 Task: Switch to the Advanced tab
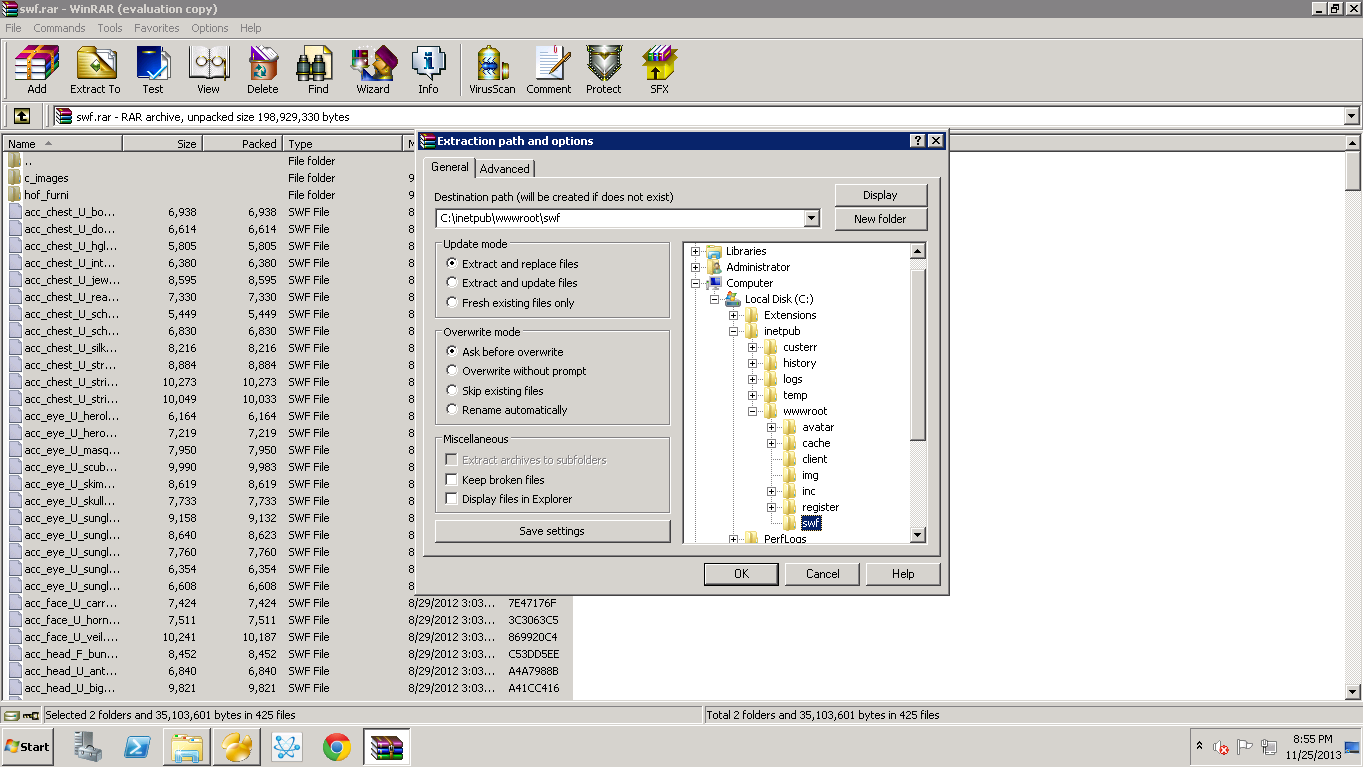click(x=505, y=169)
